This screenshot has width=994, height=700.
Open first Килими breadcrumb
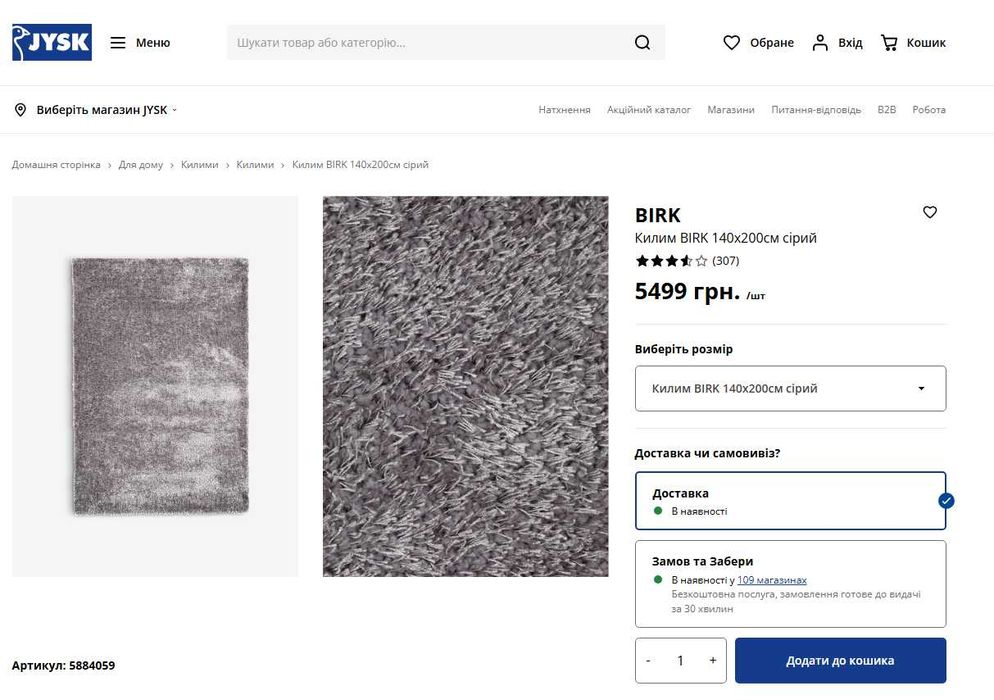pos(199,165)
